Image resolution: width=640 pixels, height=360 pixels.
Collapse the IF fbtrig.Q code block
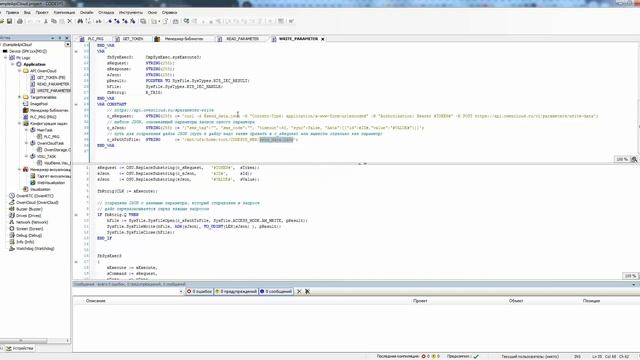[x=76, y=215]
